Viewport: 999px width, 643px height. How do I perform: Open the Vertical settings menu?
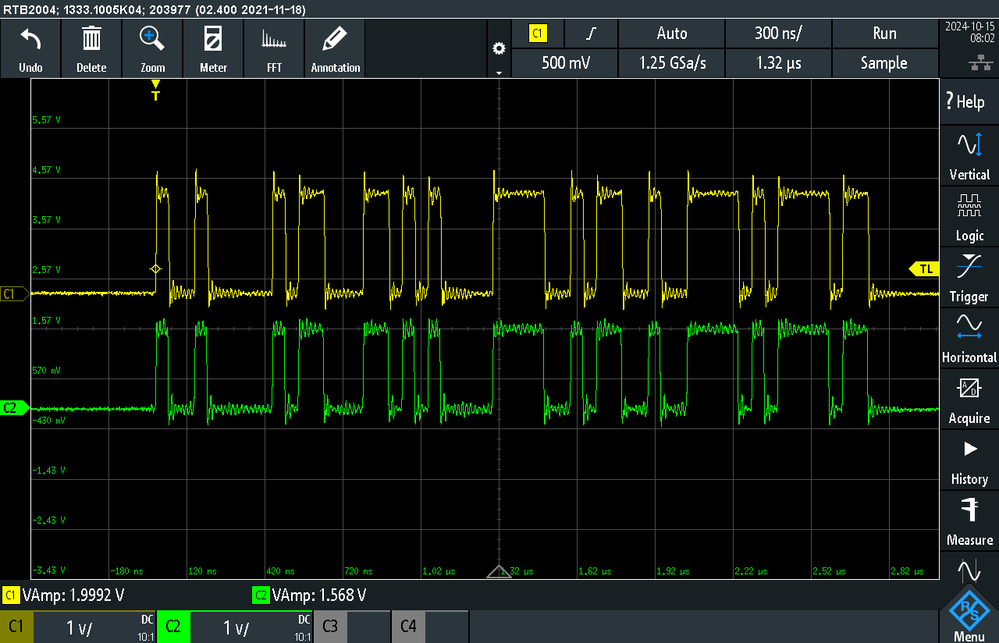969,155
